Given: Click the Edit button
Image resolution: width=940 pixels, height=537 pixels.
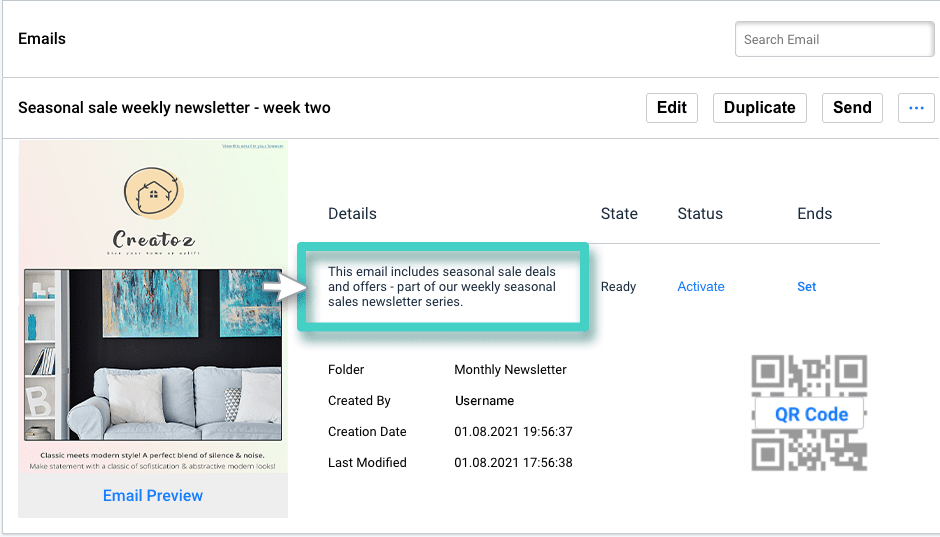Looking at the screenshot, I should coord(672,108).
